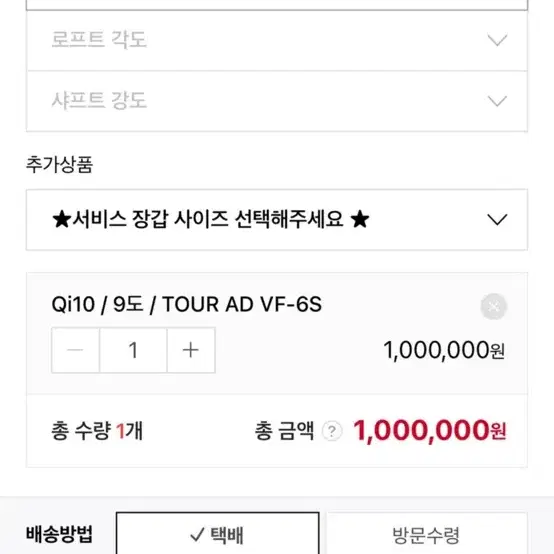This screenshot has height=554, width=554.
Task: Select 택배 delivery method
Action: tap(217, 534)
